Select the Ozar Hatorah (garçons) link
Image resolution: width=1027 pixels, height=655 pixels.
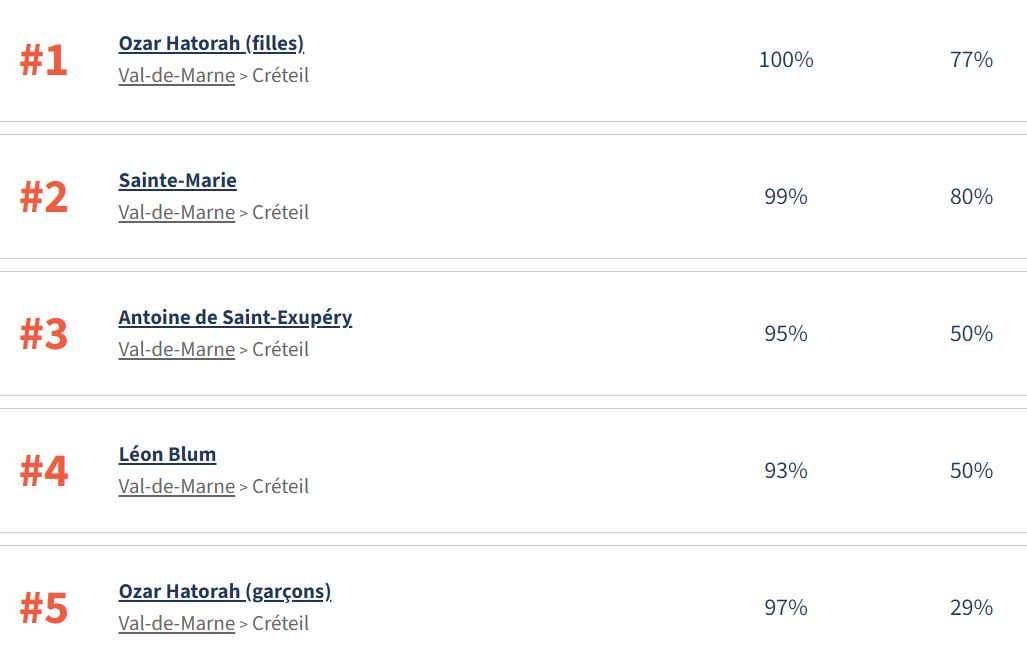coord(224,591)
